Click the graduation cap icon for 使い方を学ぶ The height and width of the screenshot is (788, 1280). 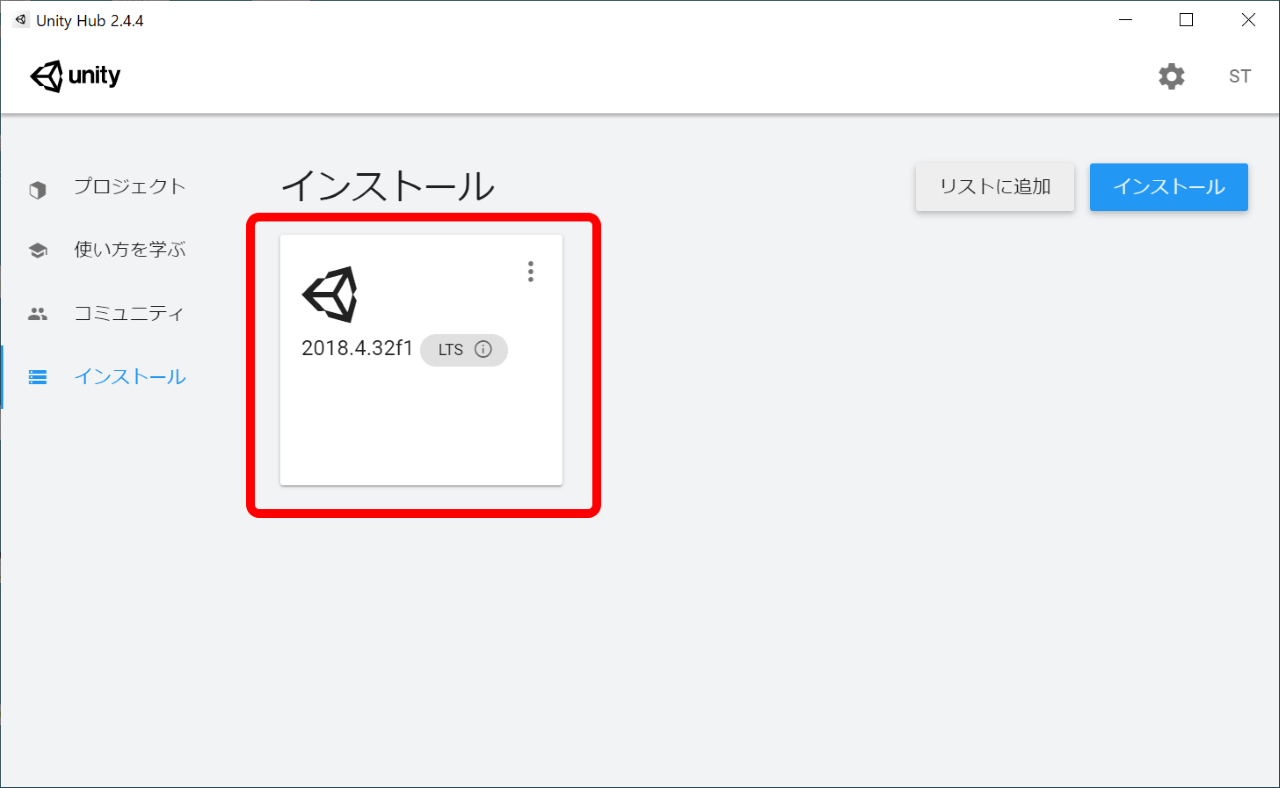point(38,251)
